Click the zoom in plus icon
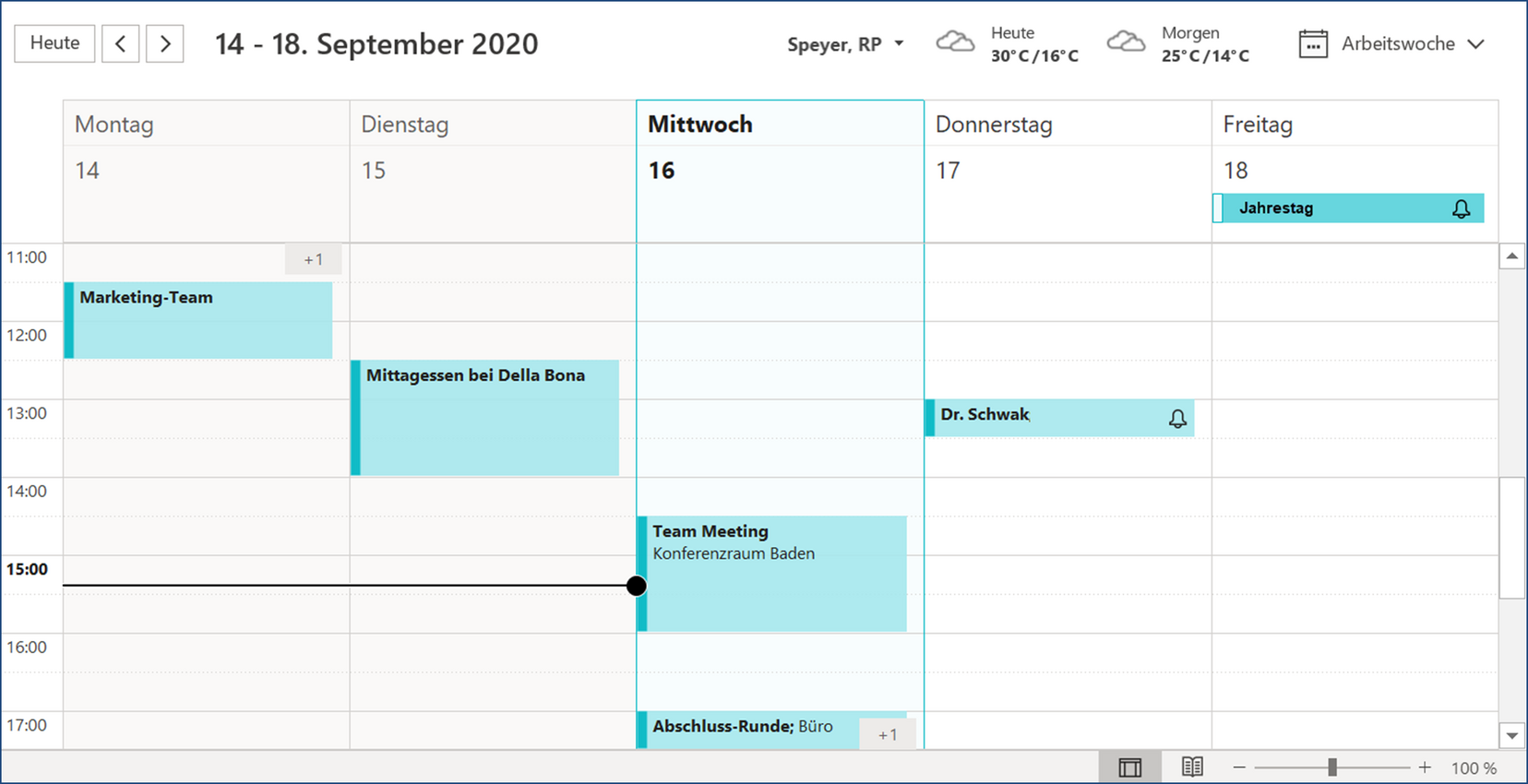1528x784 pixels. (x=1425, y=767)
